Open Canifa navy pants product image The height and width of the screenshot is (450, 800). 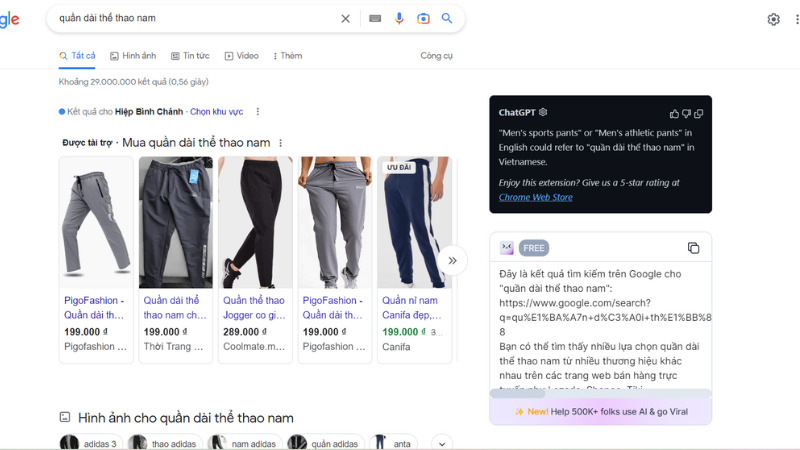tap(414, 222)
